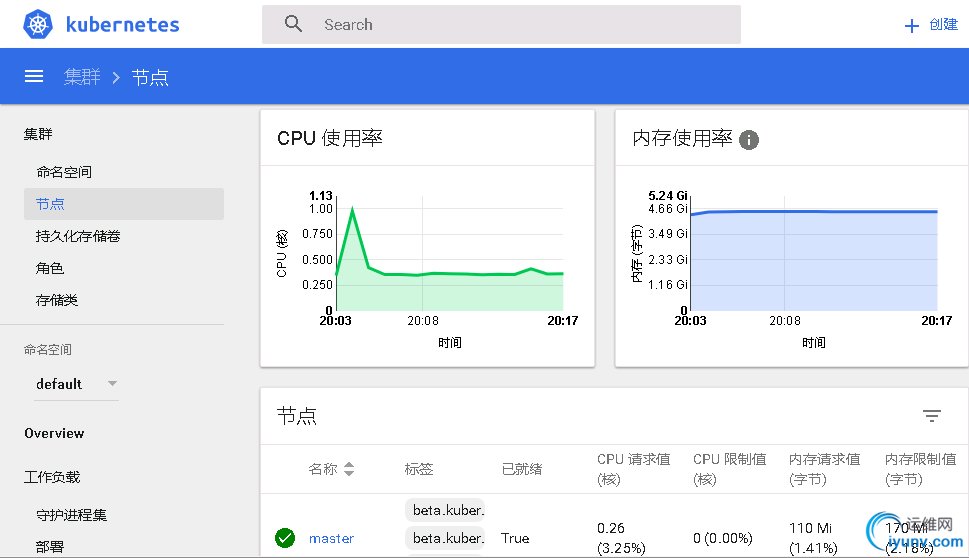Open 守护进程集 in the sidebar
Screen dimensions: 969x558
click(71, 515)
